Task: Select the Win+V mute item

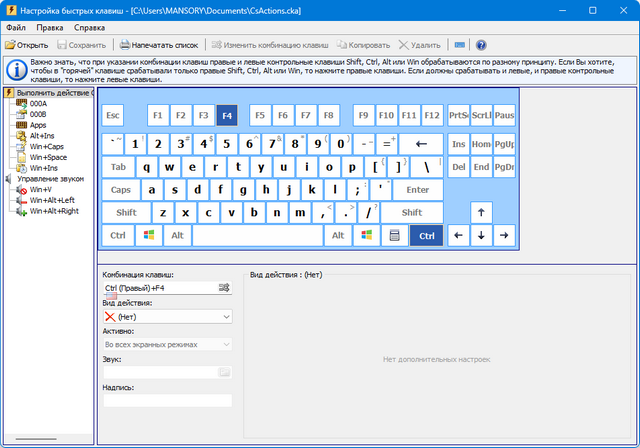Action: (41, 190)
